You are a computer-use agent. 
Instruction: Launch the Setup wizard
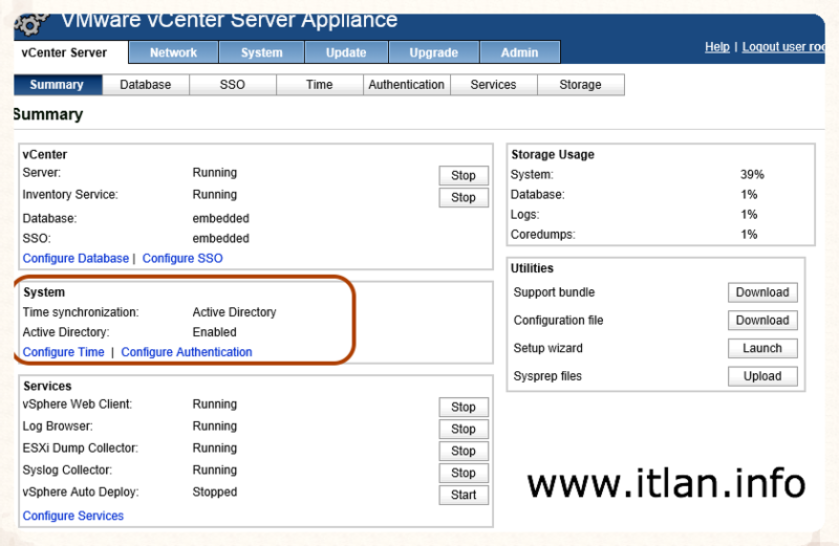(762, 349)
